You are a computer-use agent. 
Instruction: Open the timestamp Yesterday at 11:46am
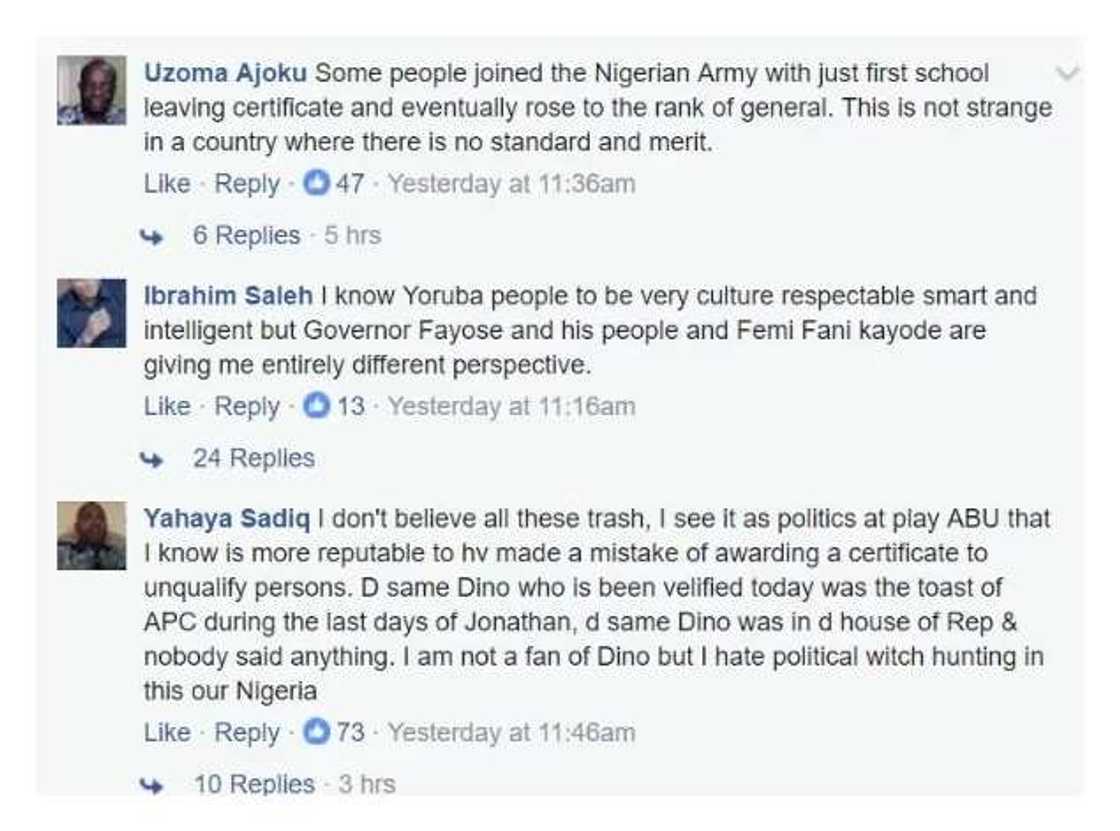(511, 732)
